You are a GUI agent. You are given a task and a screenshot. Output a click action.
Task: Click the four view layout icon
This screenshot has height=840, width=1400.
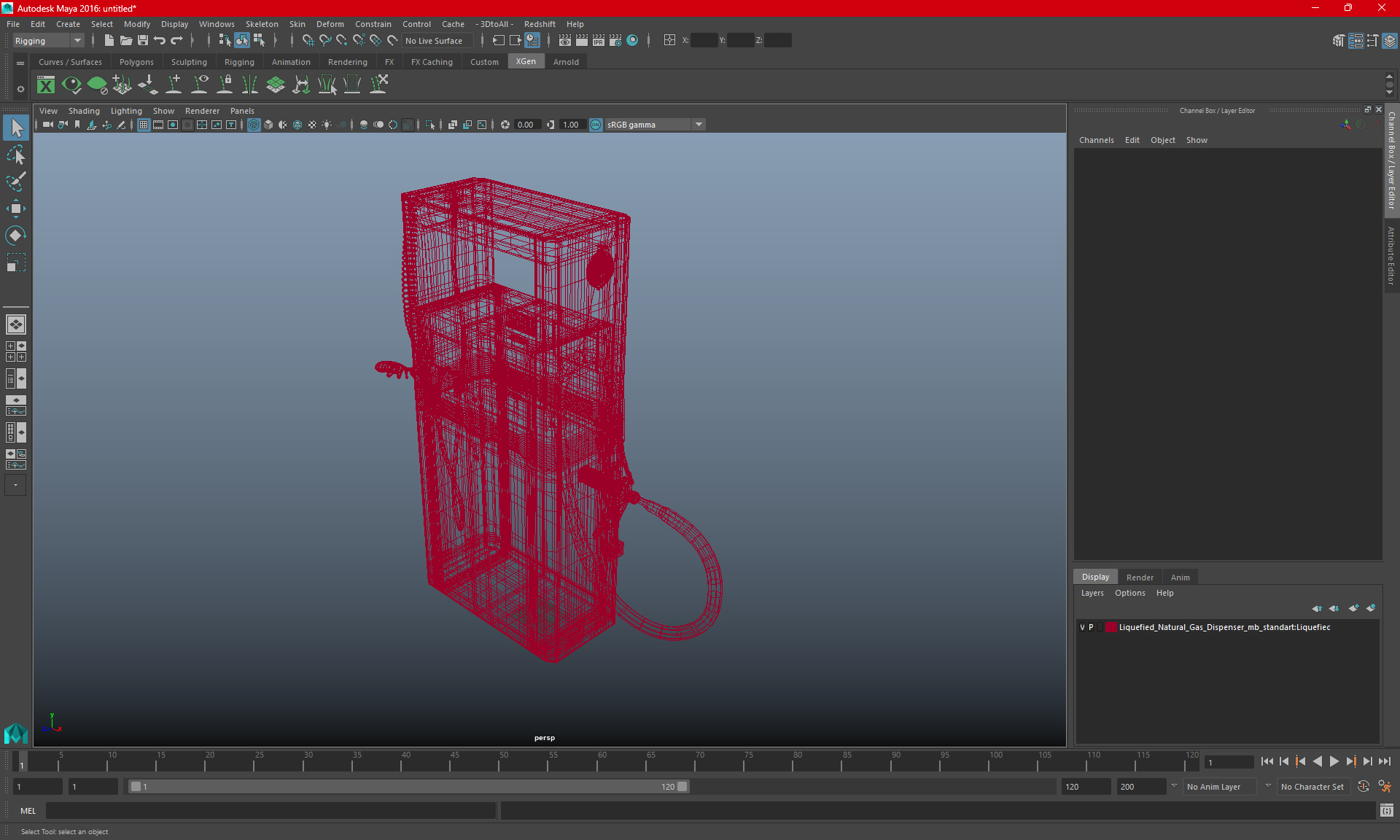click(16, 351)
